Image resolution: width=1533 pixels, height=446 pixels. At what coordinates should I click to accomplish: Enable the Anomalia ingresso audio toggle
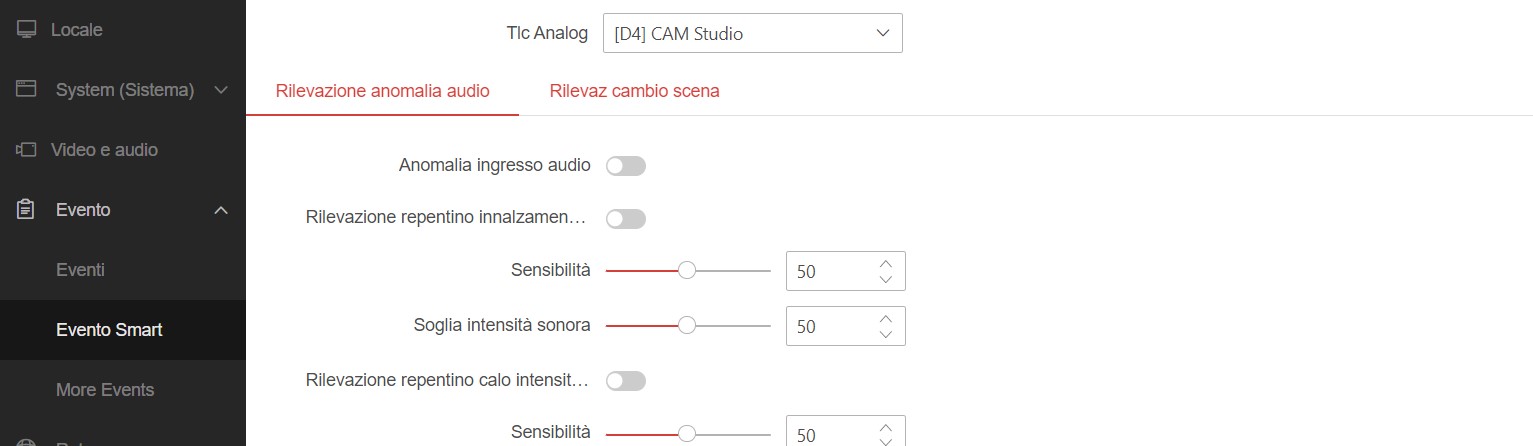click(626, 165)
